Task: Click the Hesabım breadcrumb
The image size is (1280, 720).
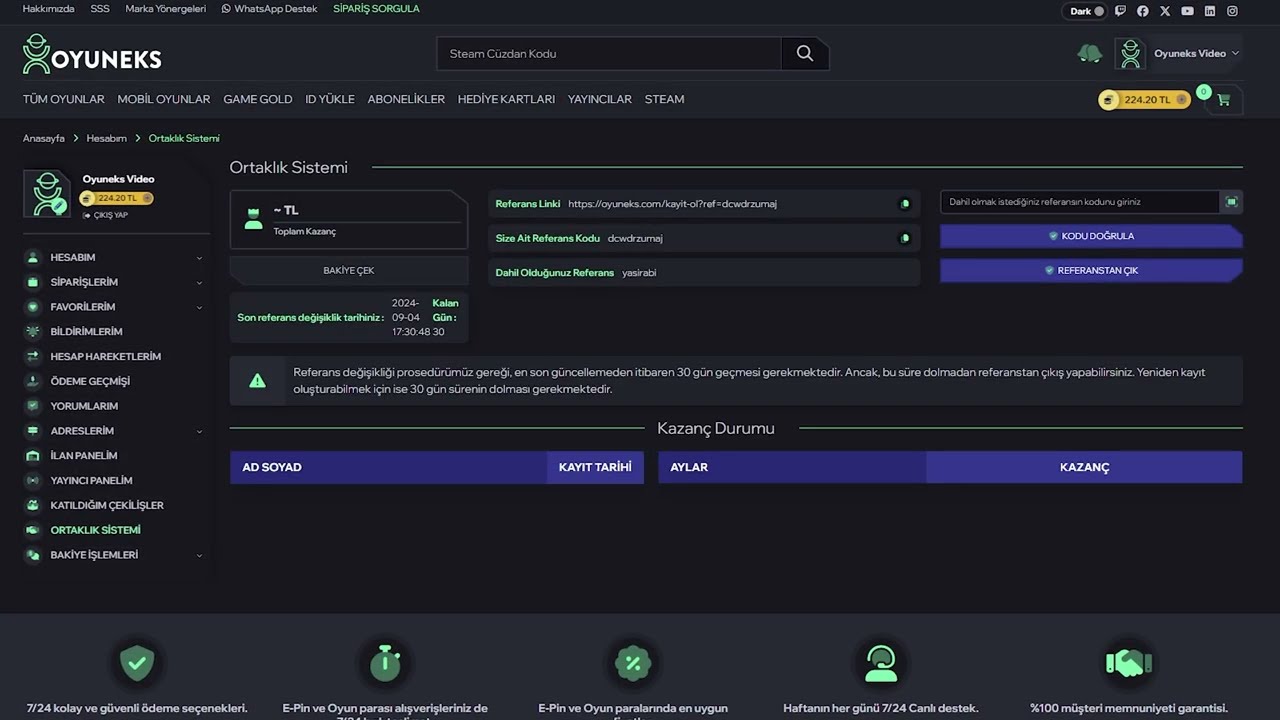Action: 106,138
